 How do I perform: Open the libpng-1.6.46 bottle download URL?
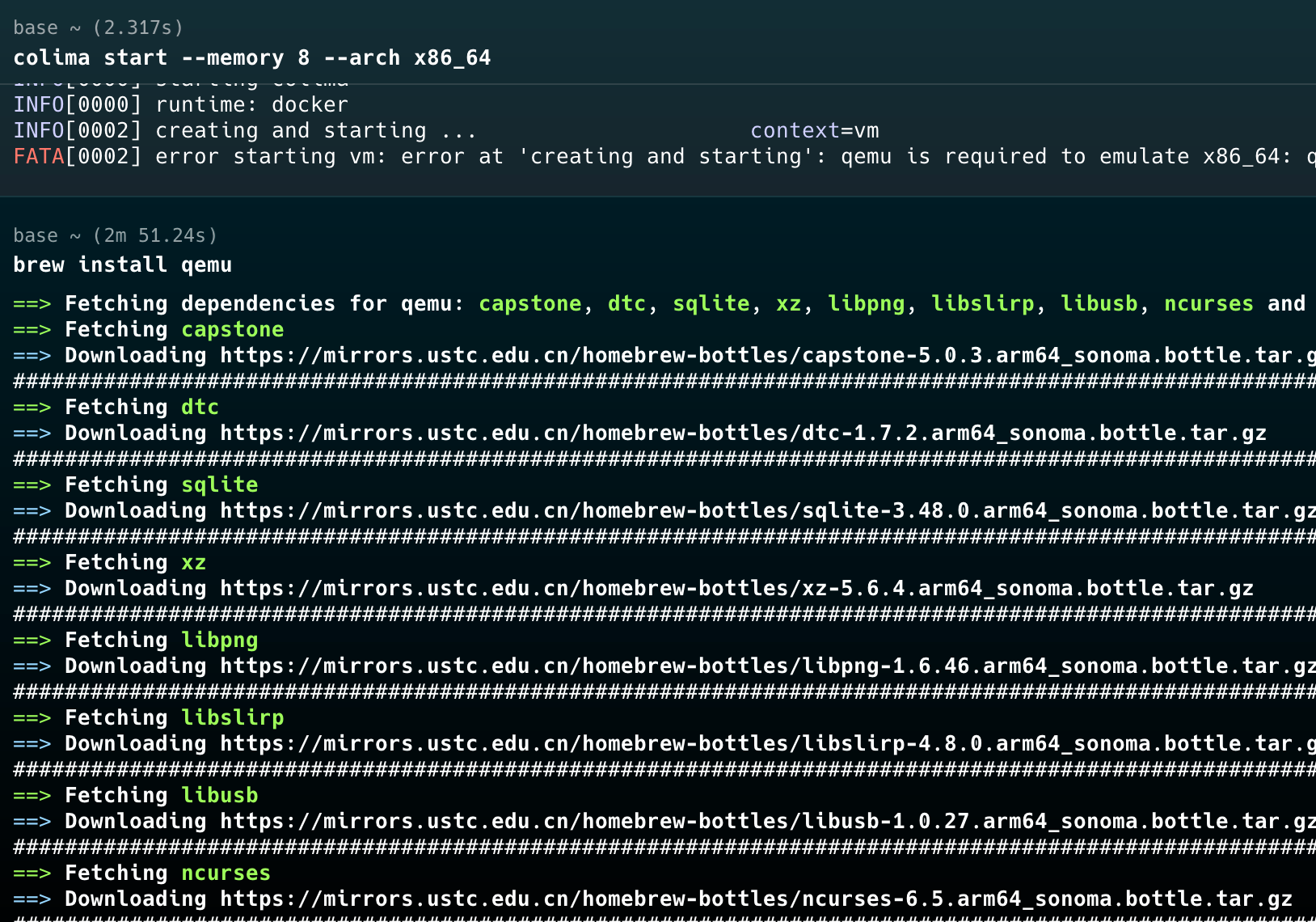click(768, 666)
